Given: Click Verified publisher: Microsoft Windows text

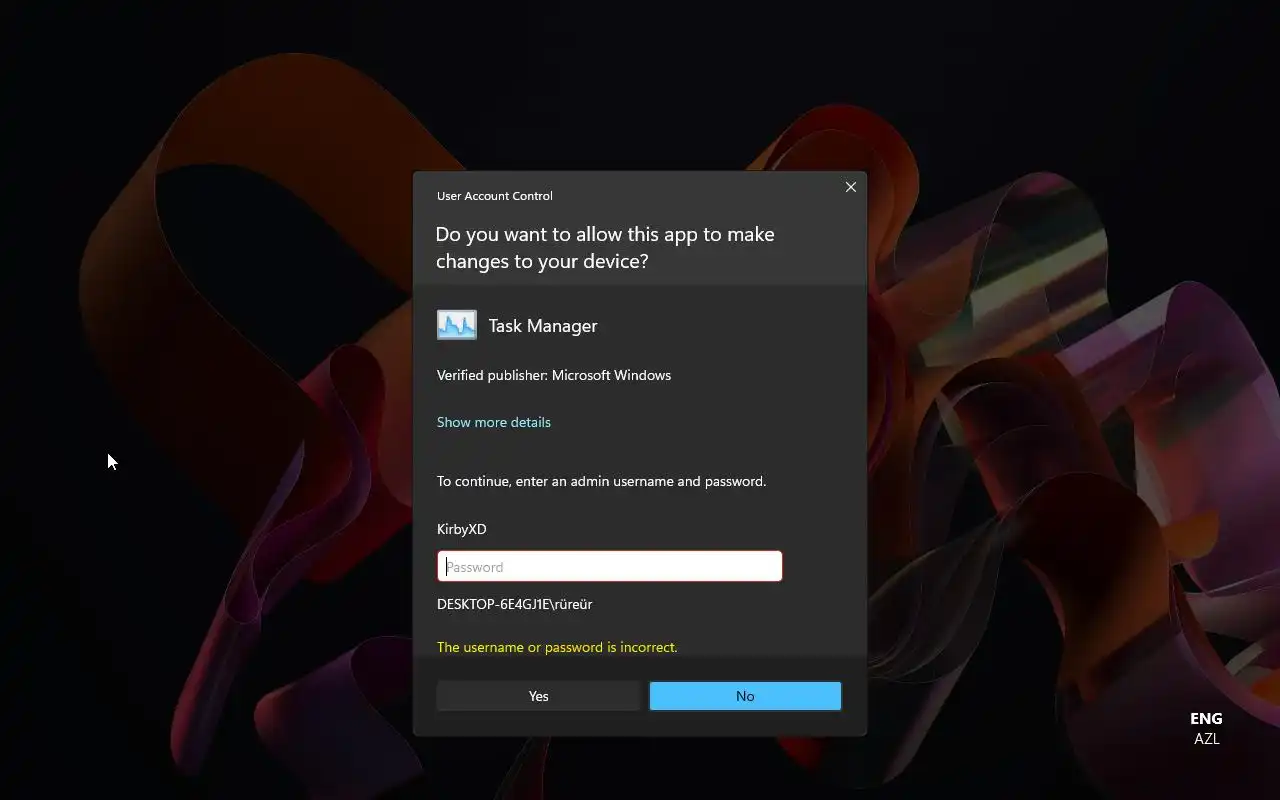Looking at the screenshot, I should 554,375.
